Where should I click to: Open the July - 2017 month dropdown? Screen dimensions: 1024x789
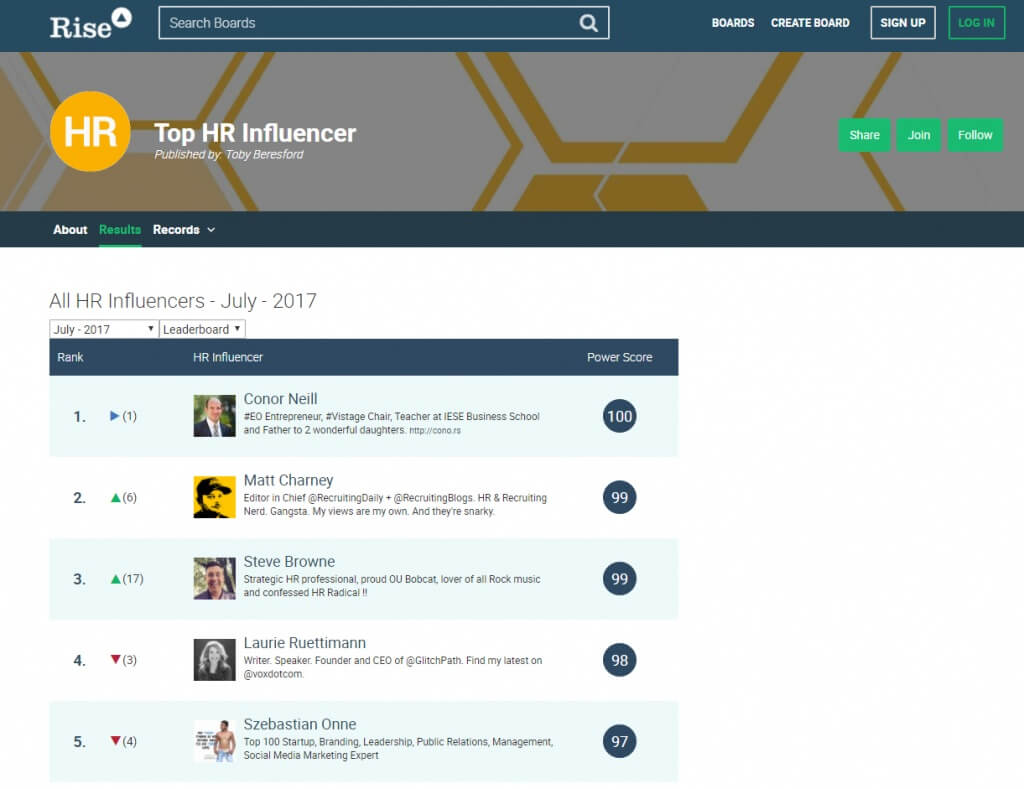point(104,328)
